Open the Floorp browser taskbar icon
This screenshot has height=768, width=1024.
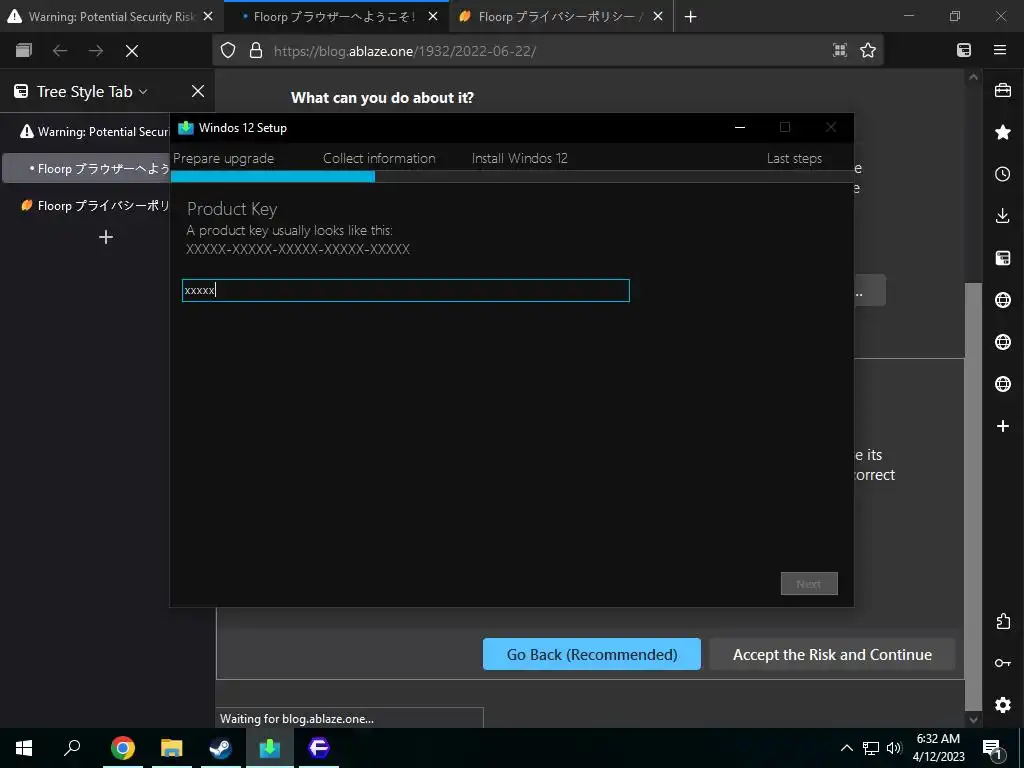click(319, 748)
